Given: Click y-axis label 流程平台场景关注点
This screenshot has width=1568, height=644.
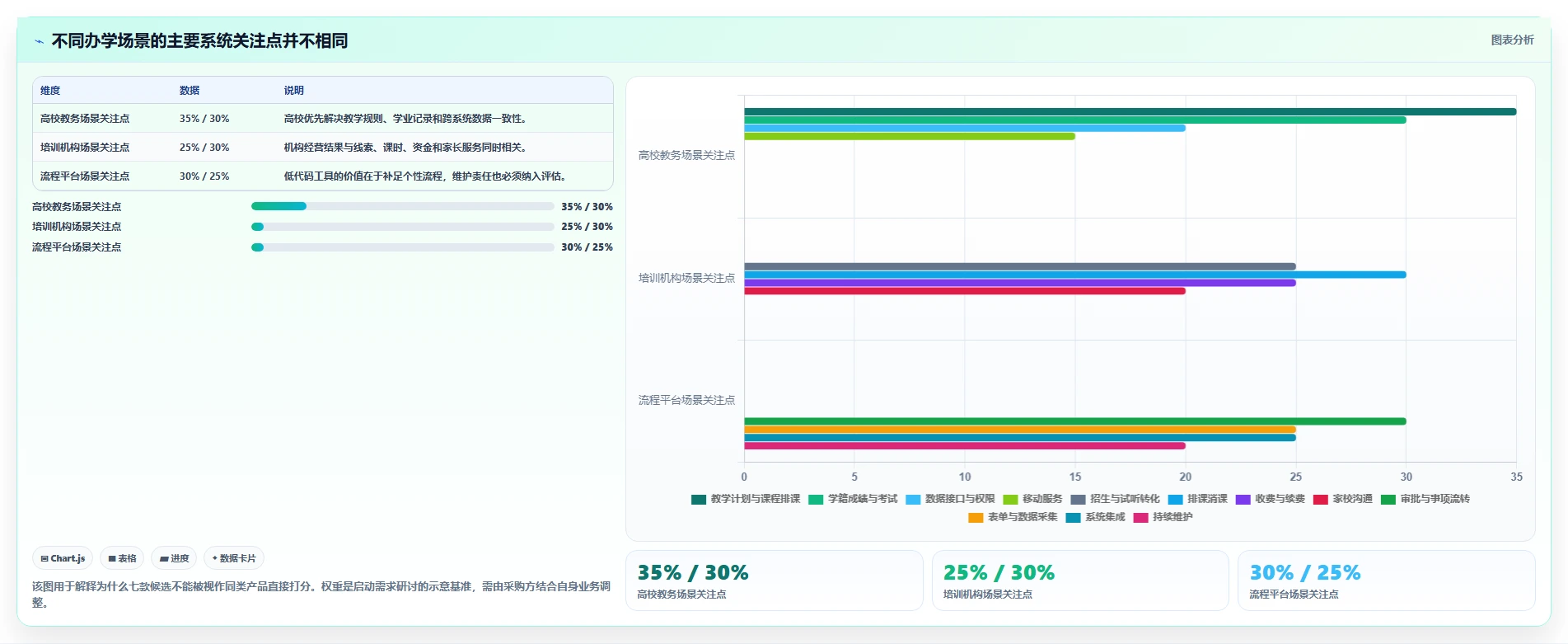Looking at the screenshot, I should (686, 400).
